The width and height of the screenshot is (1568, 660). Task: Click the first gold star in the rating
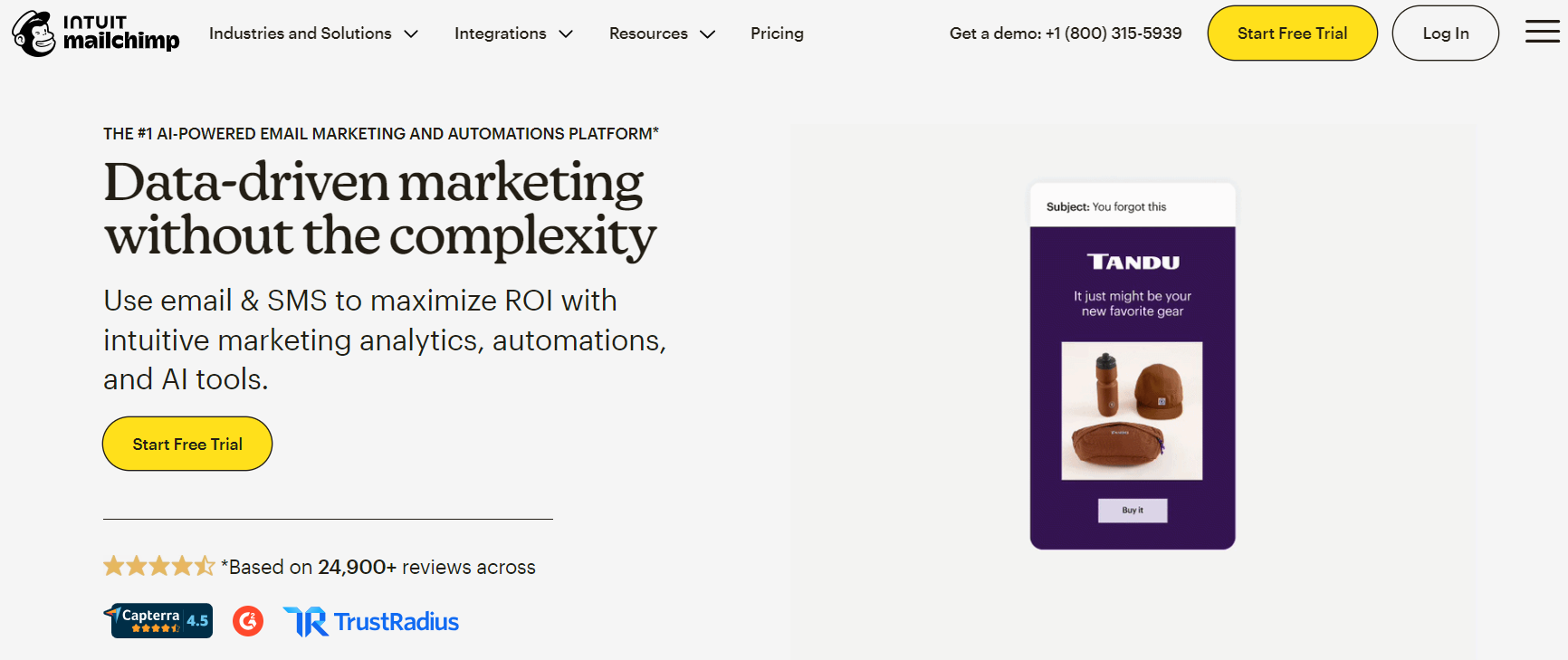coord(114,565)
